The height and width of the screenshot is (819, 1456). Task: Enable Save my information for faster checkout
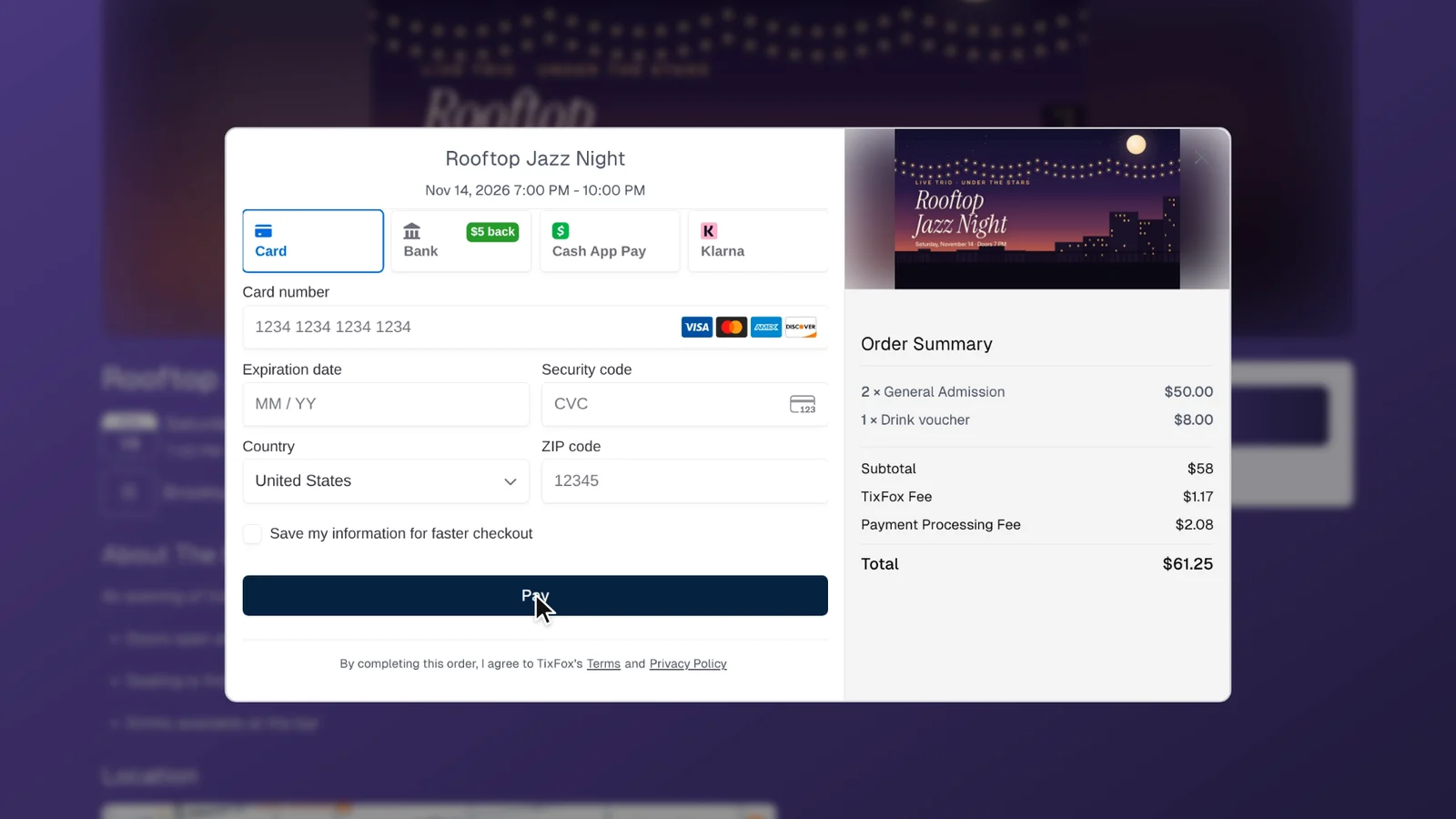tap(252, 534)
